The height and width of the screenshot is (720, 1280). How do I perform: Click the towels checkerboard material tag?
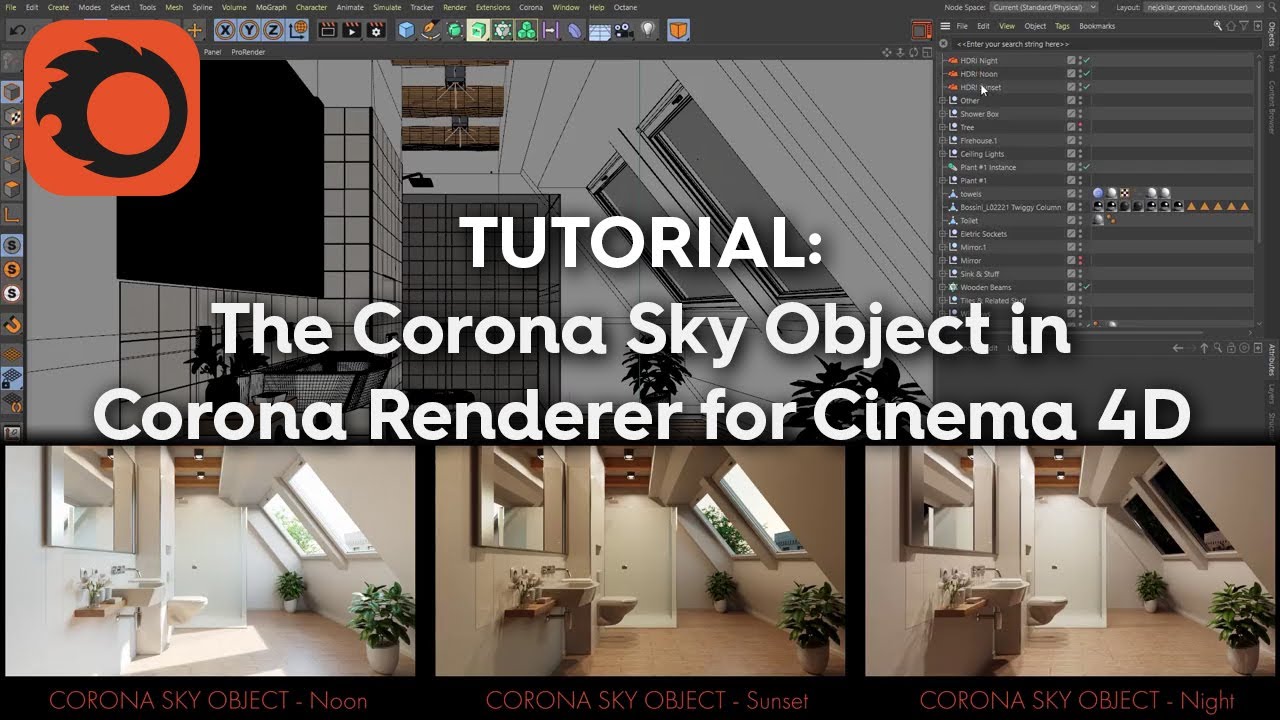pos(1124,193)
